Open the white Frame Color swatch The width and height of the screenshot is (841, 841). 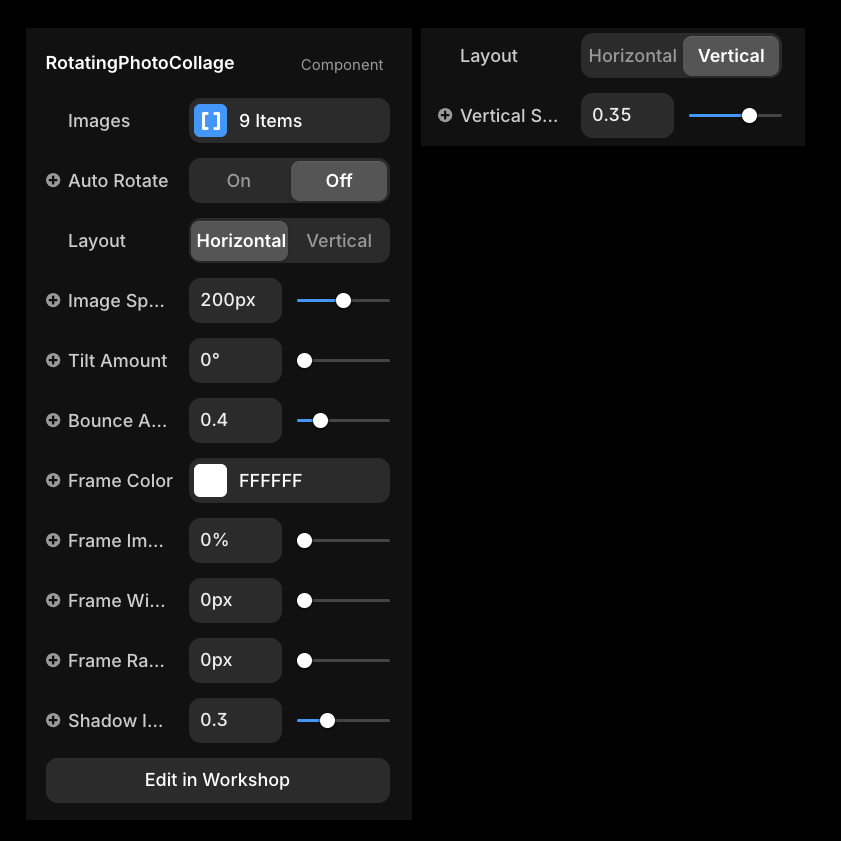(210, 481)
